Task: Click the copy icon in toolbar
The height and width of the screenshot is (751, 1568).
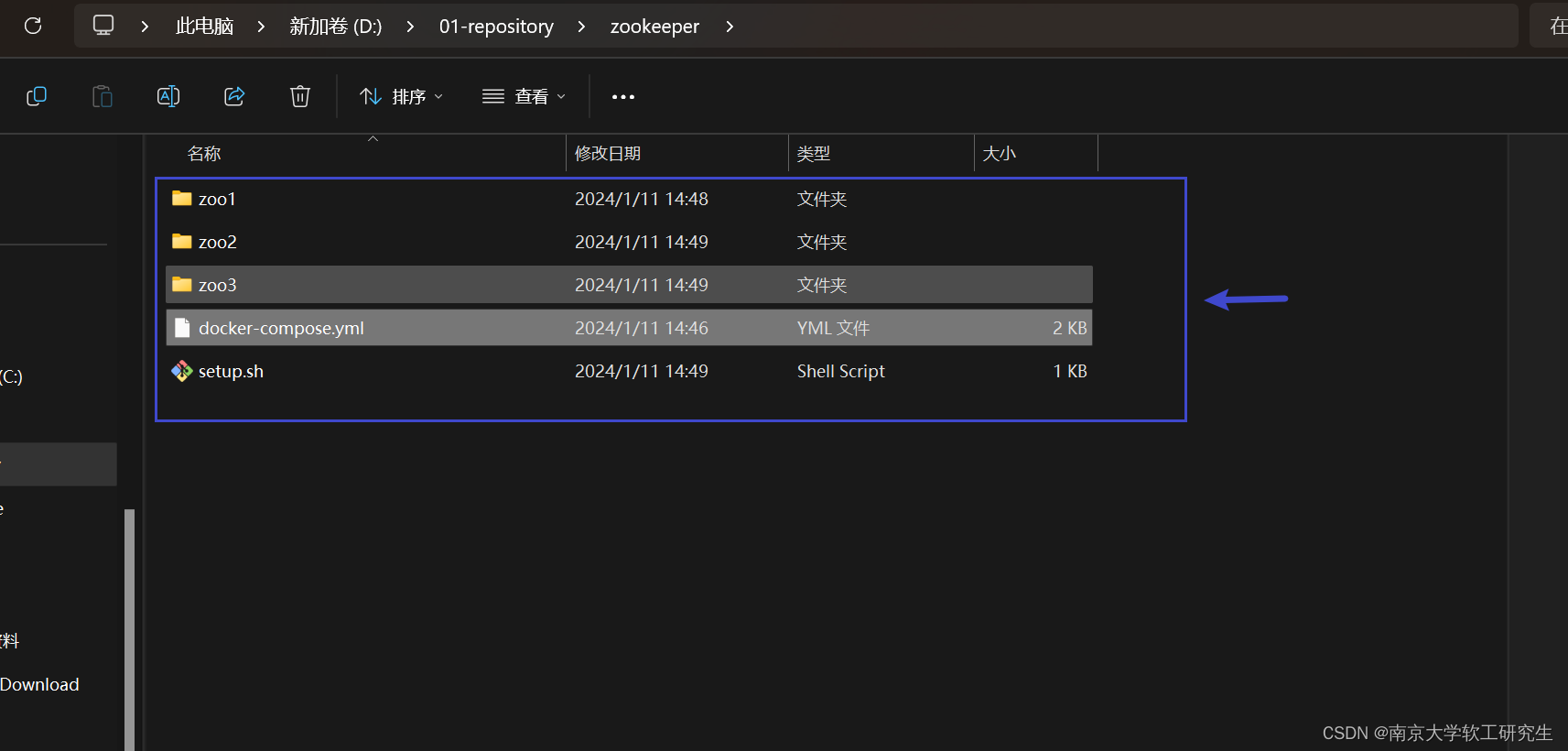Action: [37, 96]
